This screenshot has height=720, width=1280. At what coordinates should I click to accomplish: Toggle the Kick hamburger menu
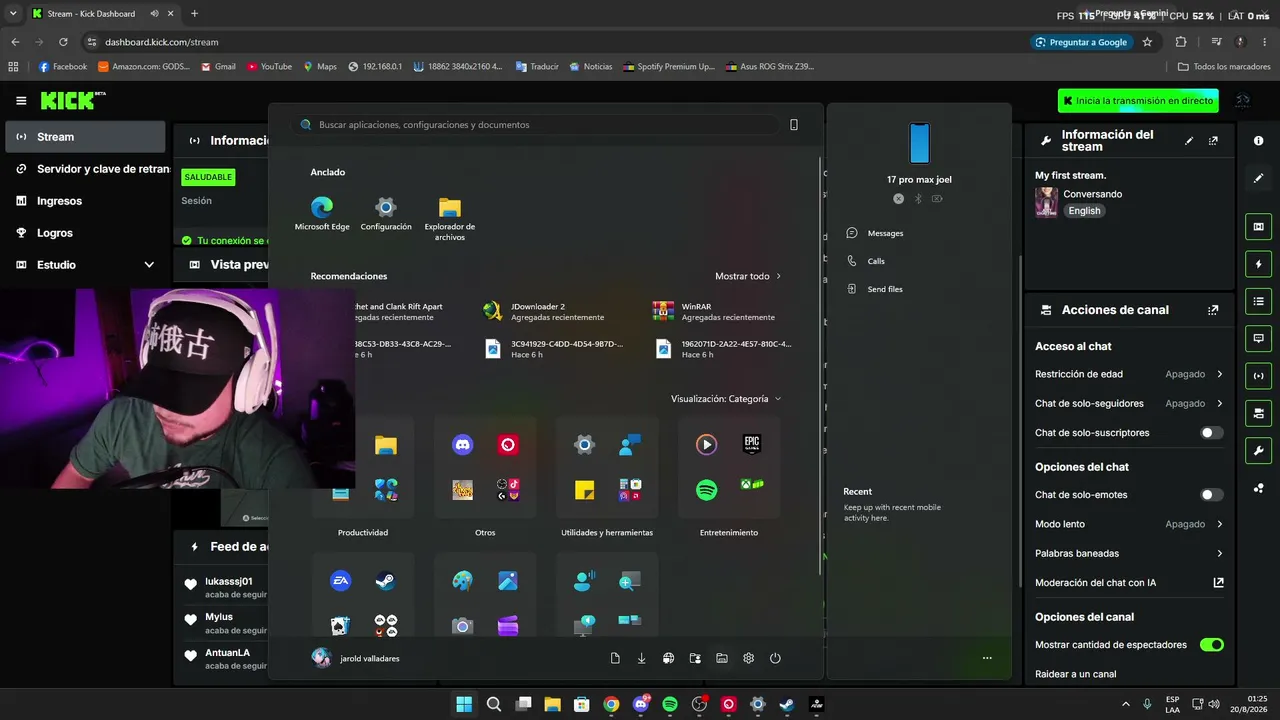point(21,101)
